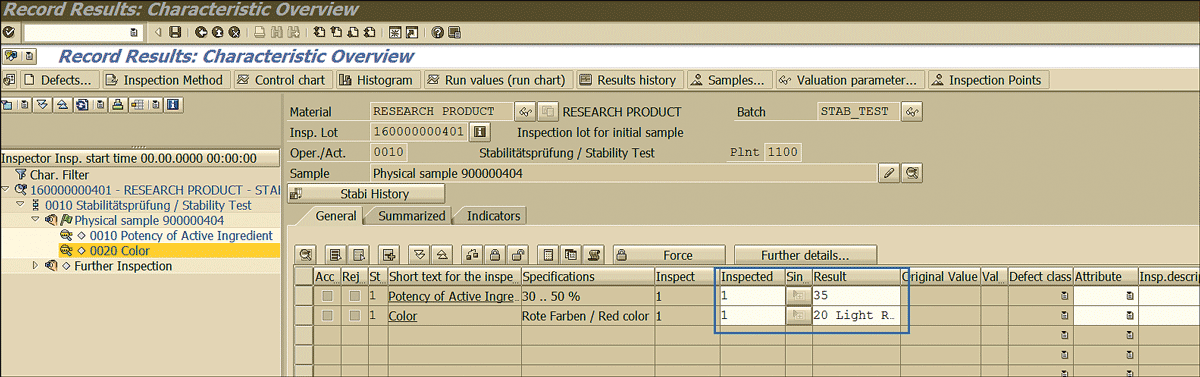This screenshot has height=377, width=1200.
Task: Click the Save diskette icon in toolbar
Action: [174, 32]
